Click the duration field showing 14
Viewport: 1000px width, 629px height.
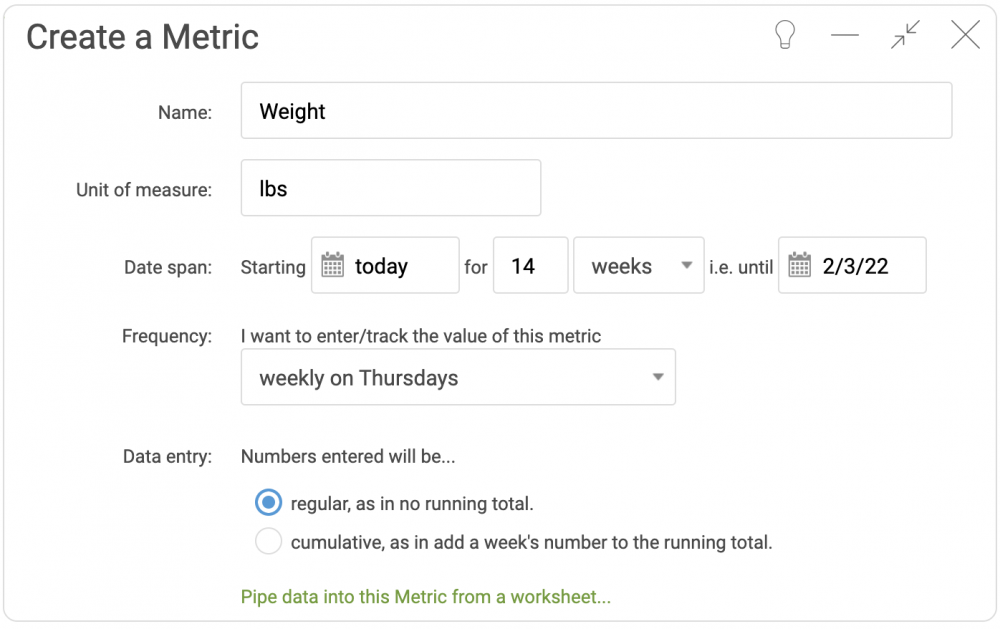[531, 265]
